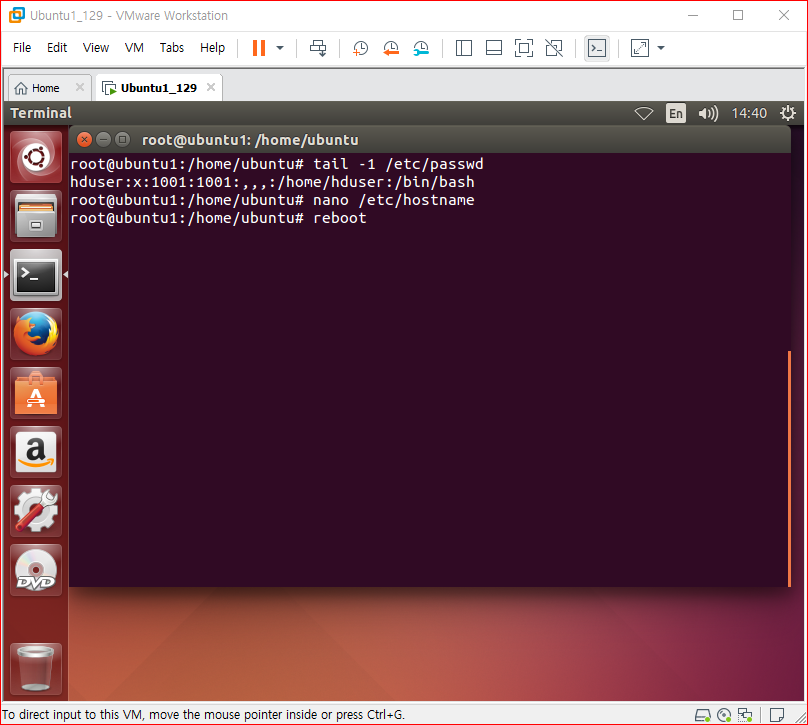Open the power options dropdown arrow
This screenshot has height=725, width=808.
coord(280,48)
